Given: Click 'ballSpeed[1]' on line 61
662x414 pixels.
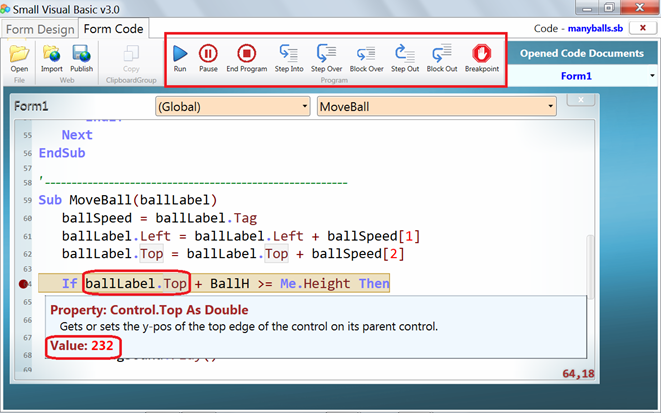Looking at the screenshot, I should 374,236.
